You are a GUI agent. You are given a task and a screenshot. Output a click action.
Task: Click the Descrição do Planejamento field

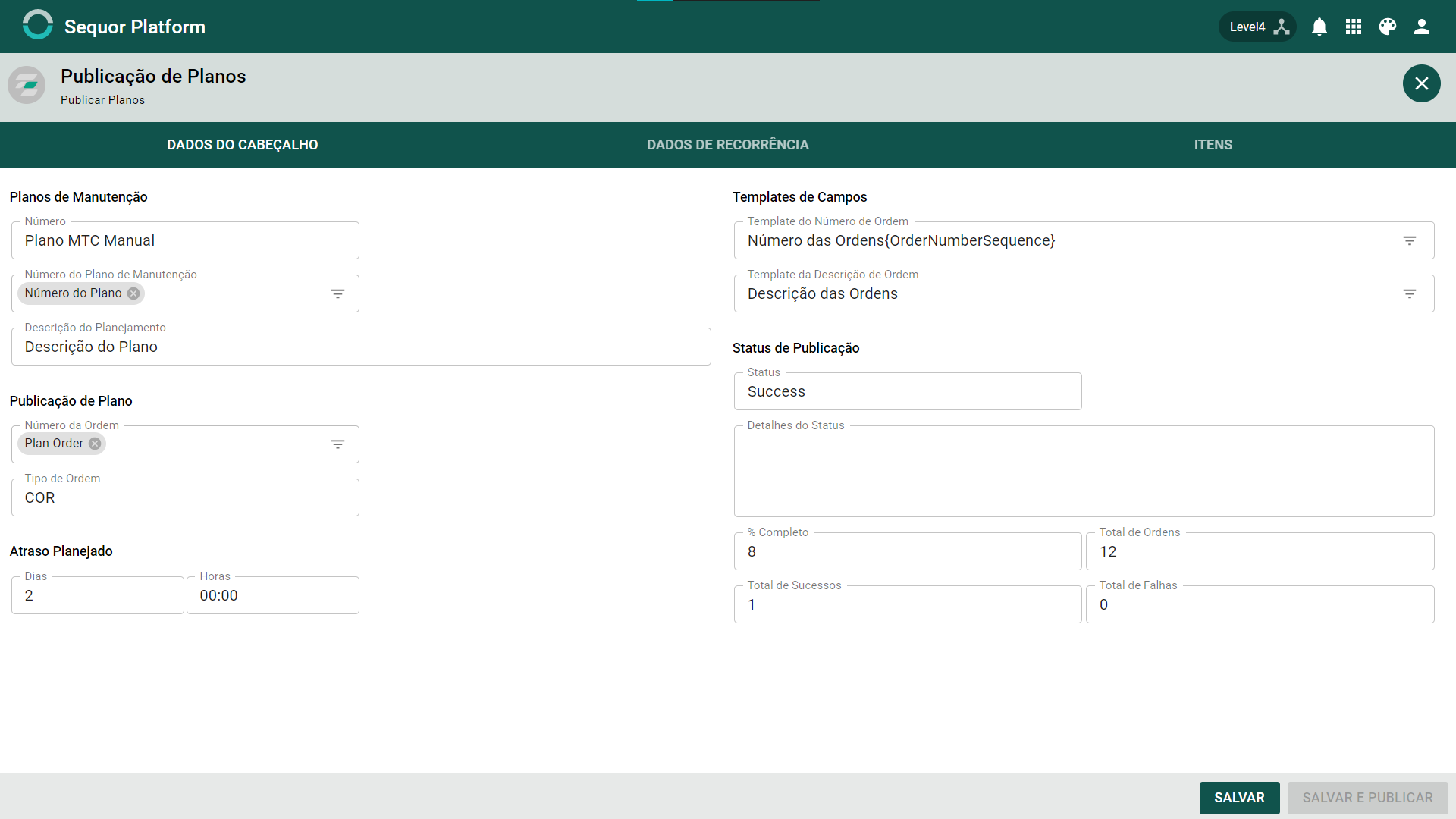point(361,347)
